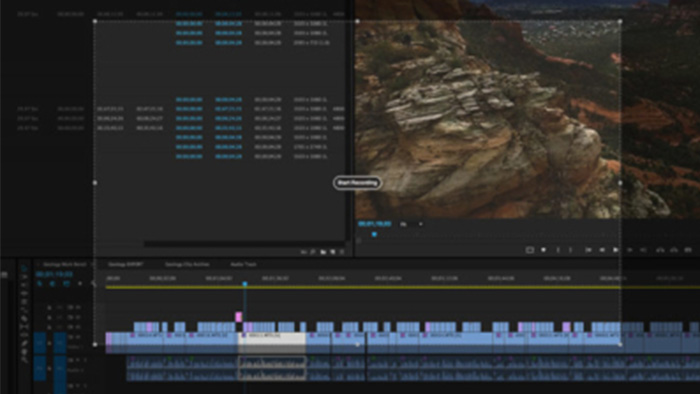Screen dimensions: 700x394
Task: Switch to the Geology Clip Archive tab
Action: 187,264
